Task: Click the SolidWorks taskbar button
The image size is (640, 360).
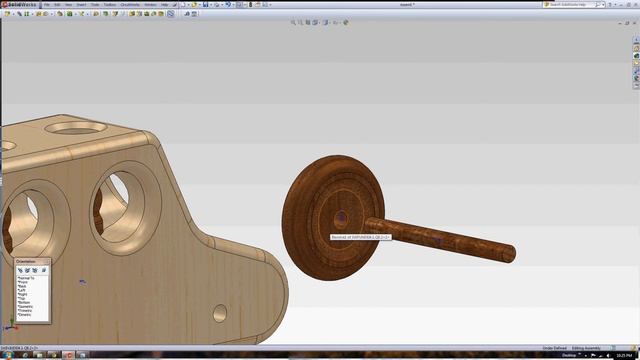Action: [68, 356]
